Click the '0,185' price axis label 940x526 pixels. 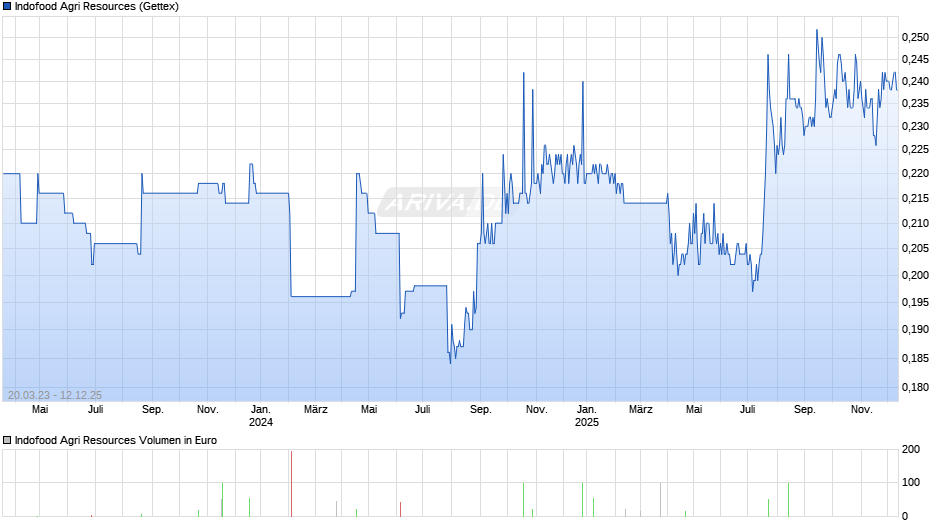coord(915,359)
